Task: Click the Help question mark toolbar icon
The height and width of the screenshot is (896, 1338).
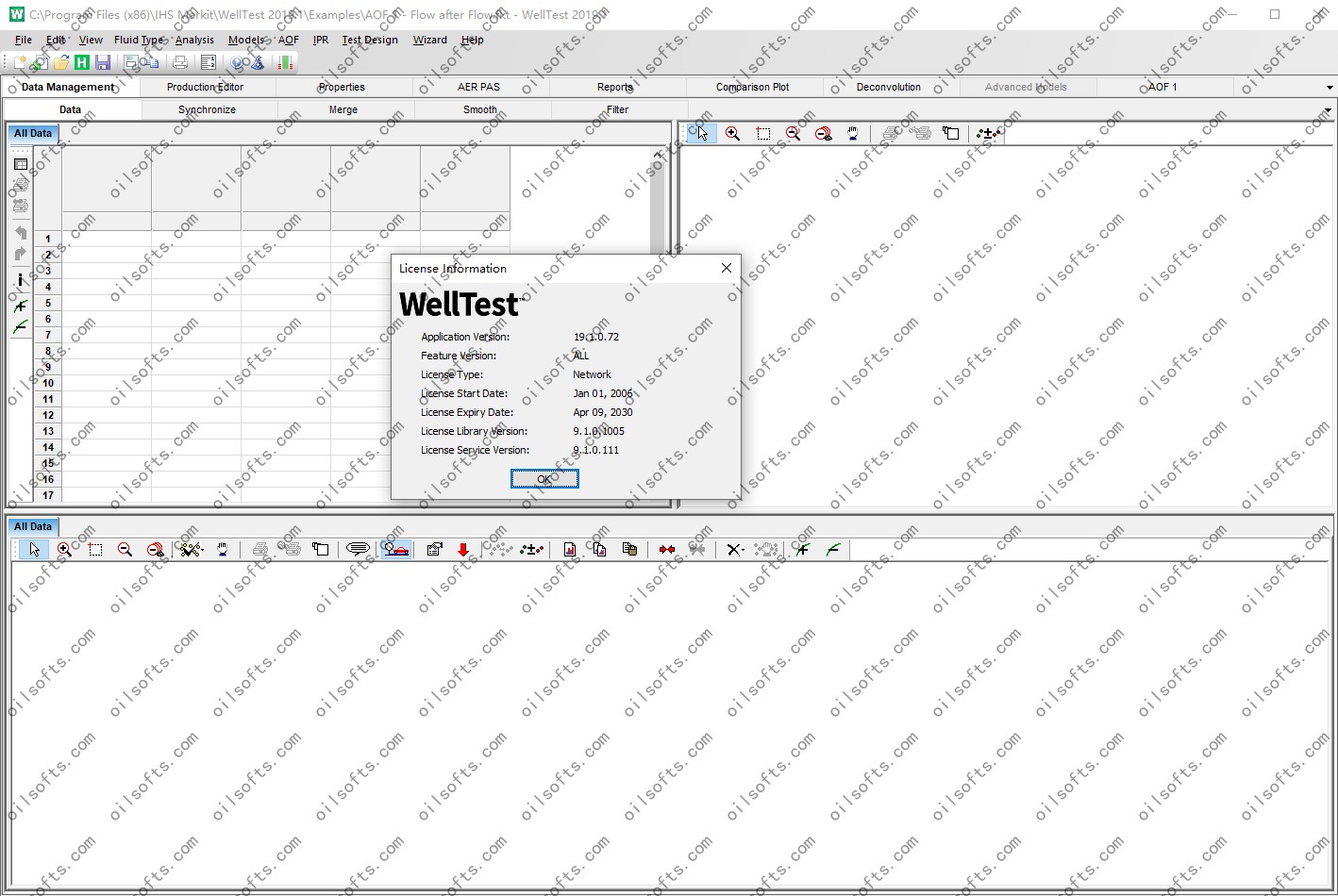Action: 238,62
